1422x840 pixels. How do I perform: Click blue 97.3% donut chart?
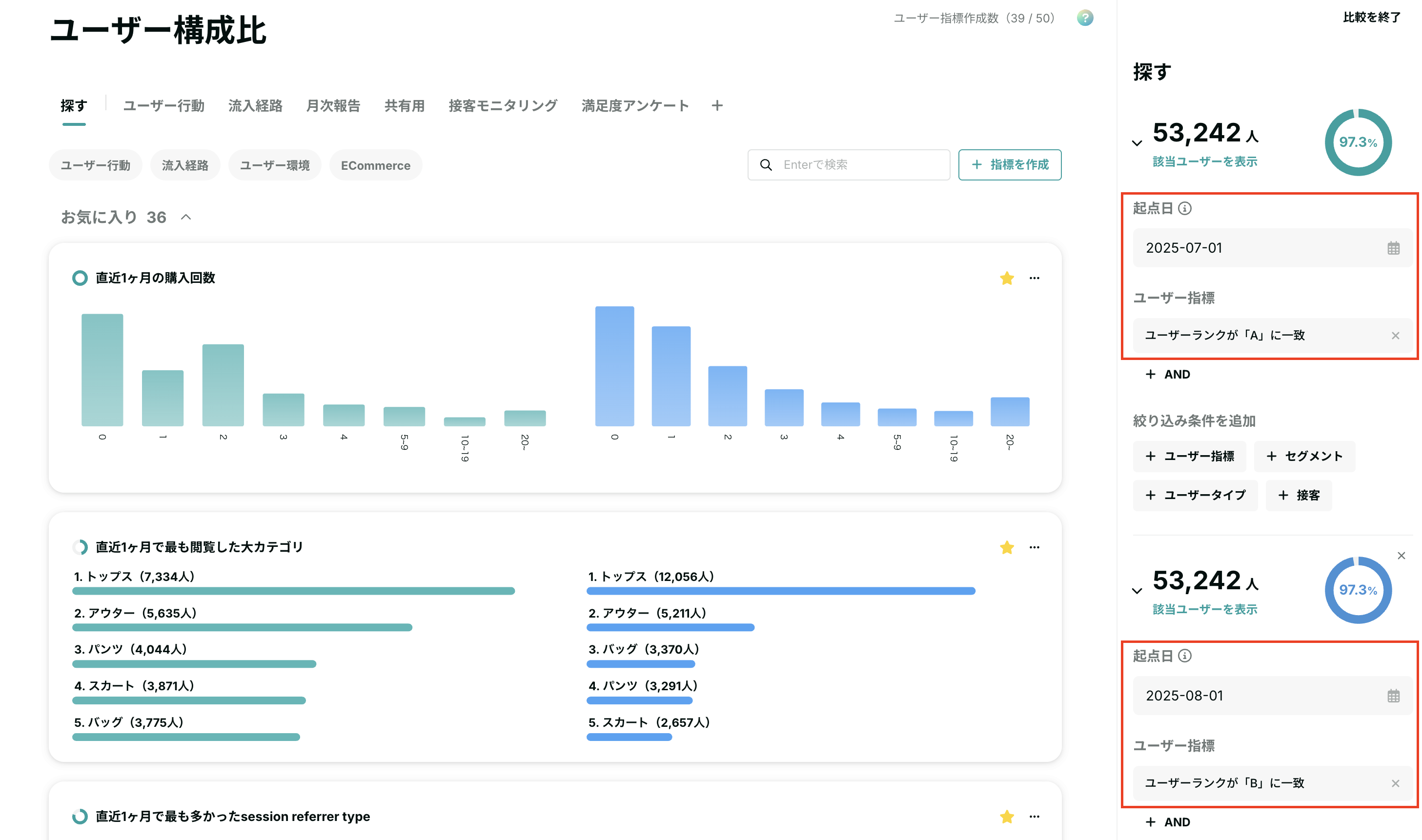tap(1358, 590)
